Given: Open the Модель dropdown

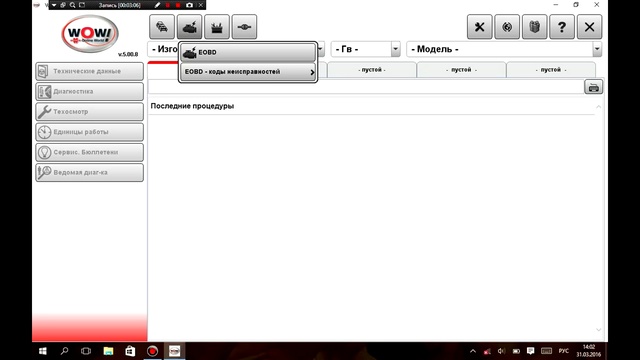Looking at the screenshot, I should [504, 49].
